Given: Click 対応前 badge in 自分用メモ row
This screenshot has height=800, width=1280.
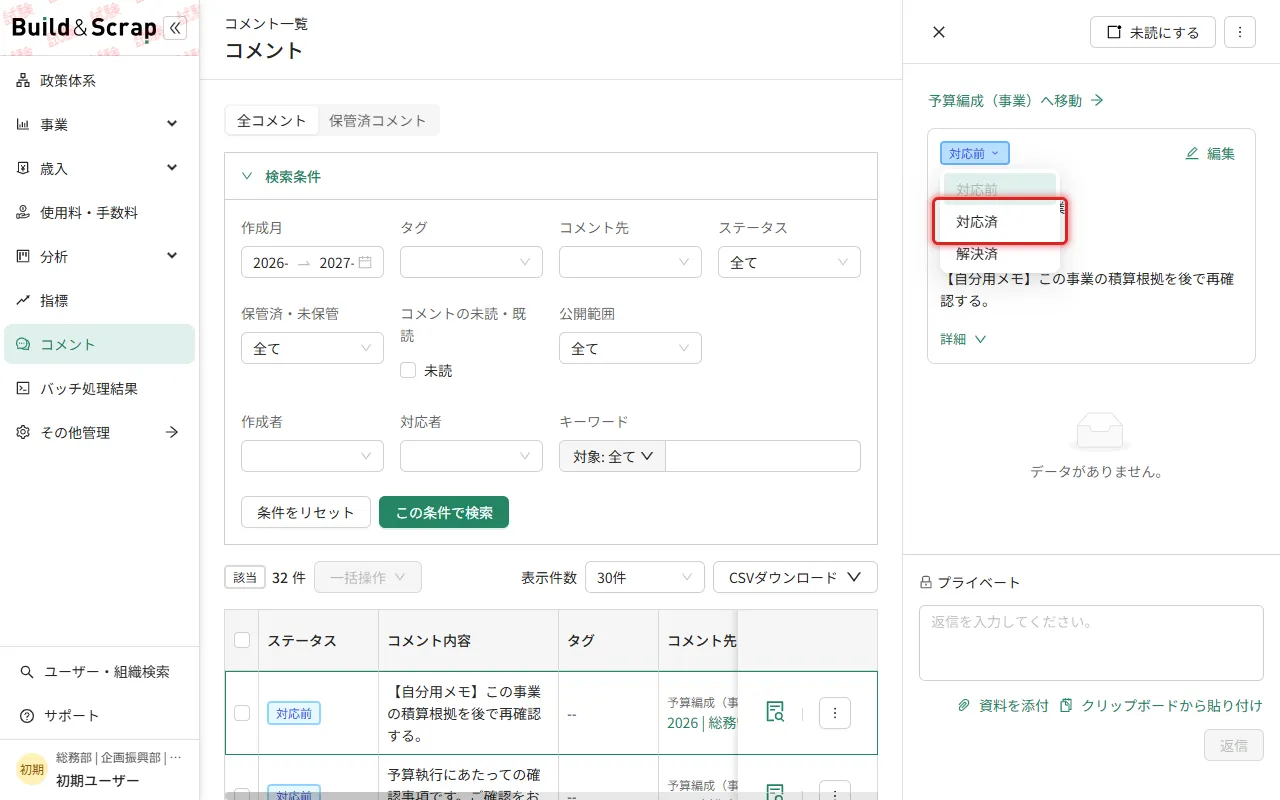Looking at the screenshot, I should pyautogui.click(x=294, y=713).
